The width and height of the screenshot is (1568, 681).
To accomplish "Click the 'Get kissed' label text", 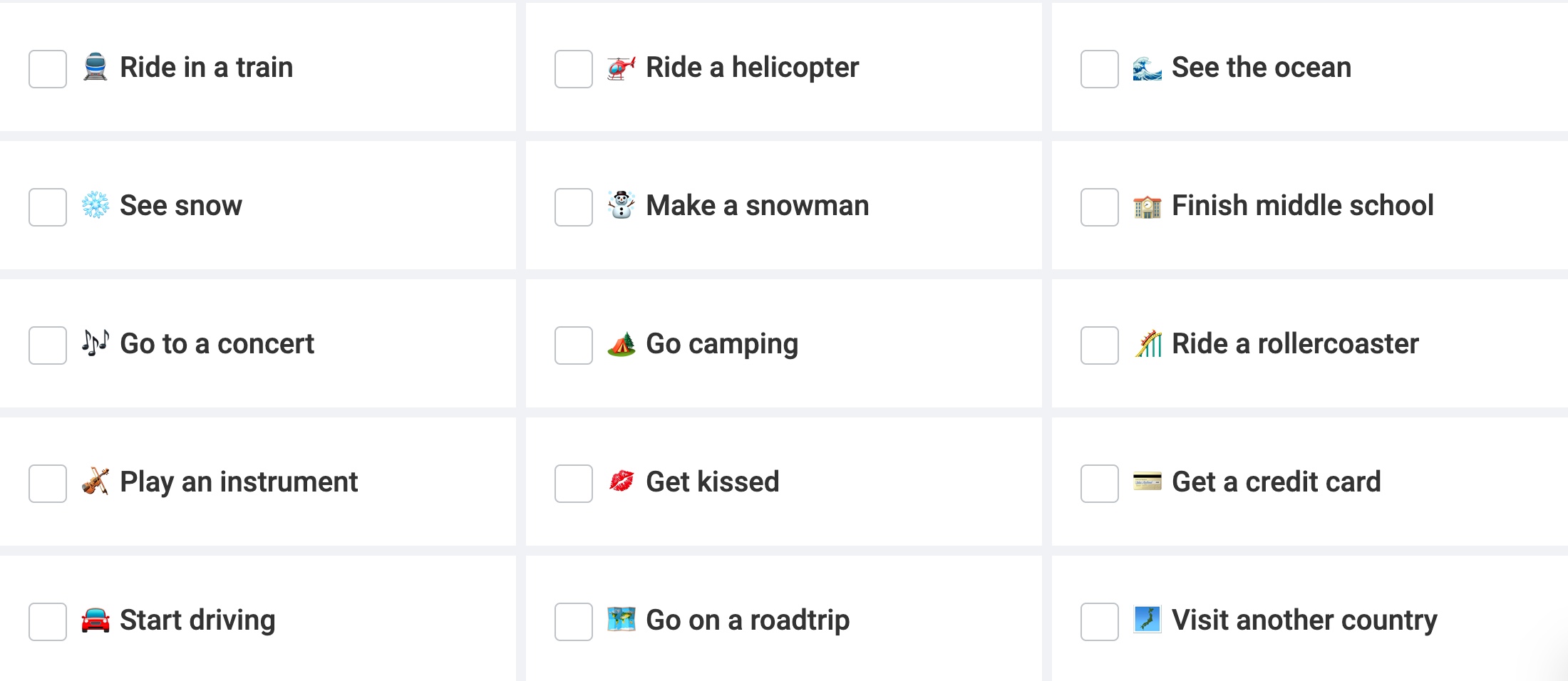I will point(712,482).
